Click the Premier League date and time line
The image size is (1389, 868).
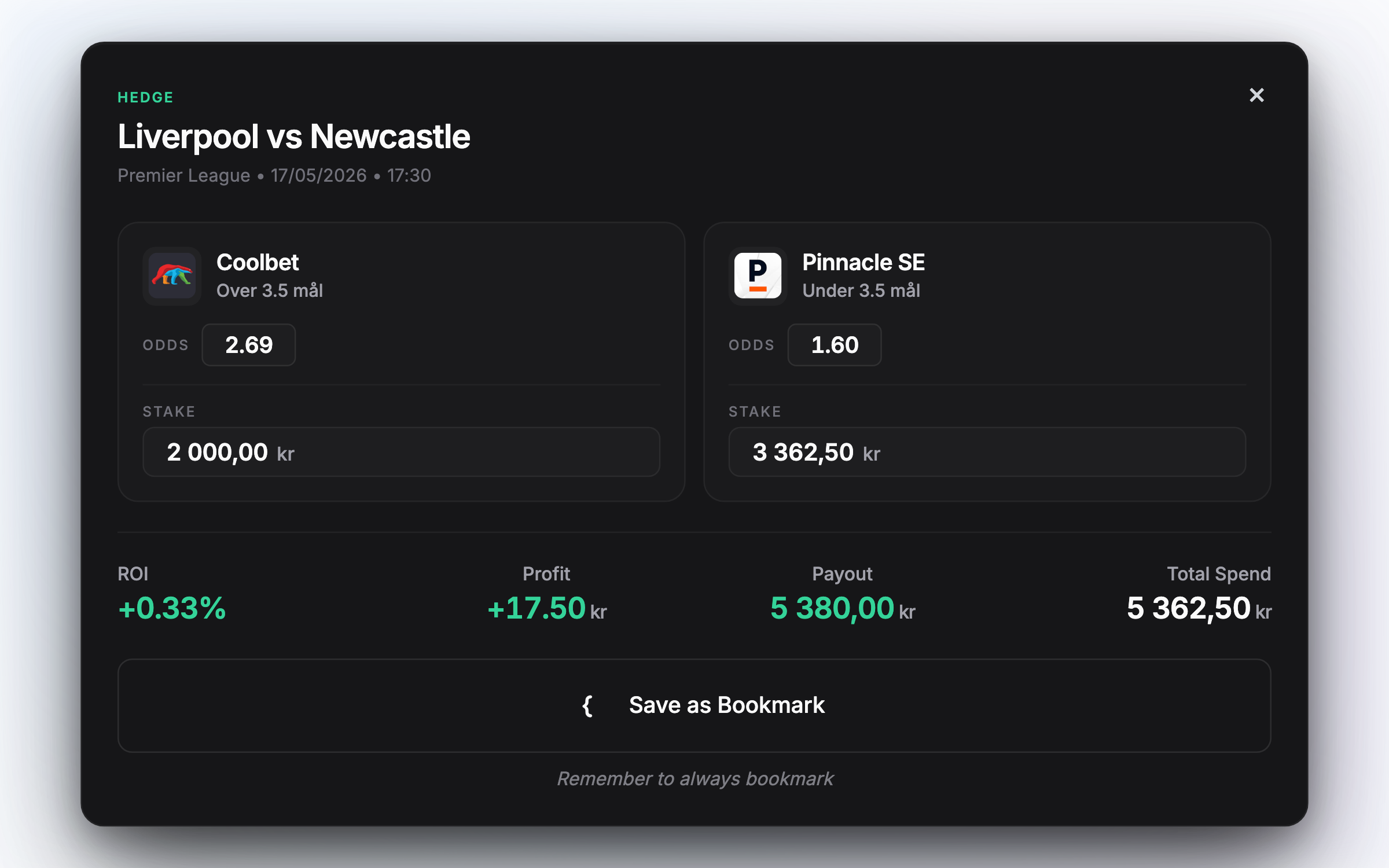click(x=274, y=175)
